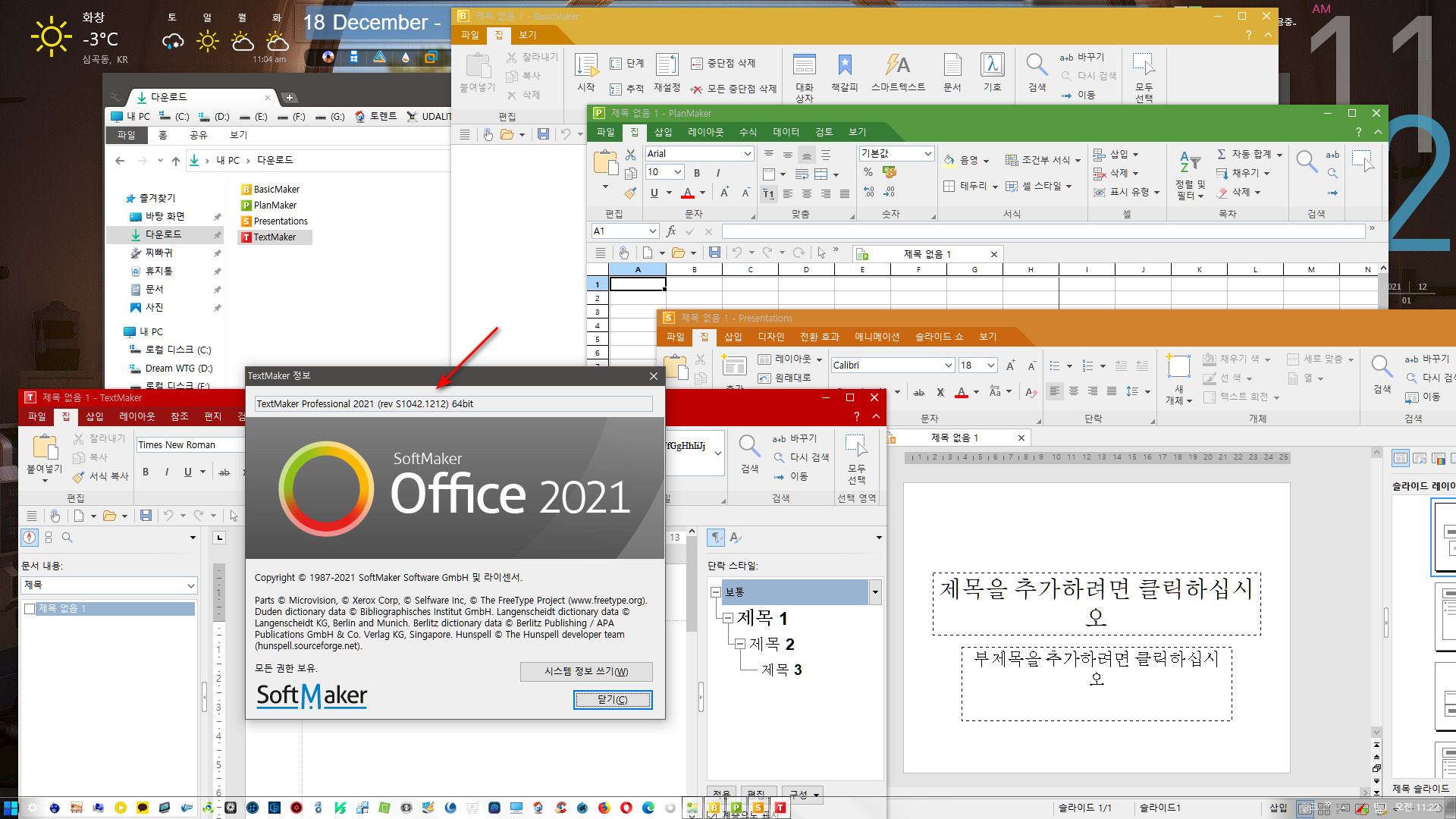This screenshot has width=1456, height=819.
Task: Select justify alignment in Presentations paragraph group
Action: pos(1112,391)
